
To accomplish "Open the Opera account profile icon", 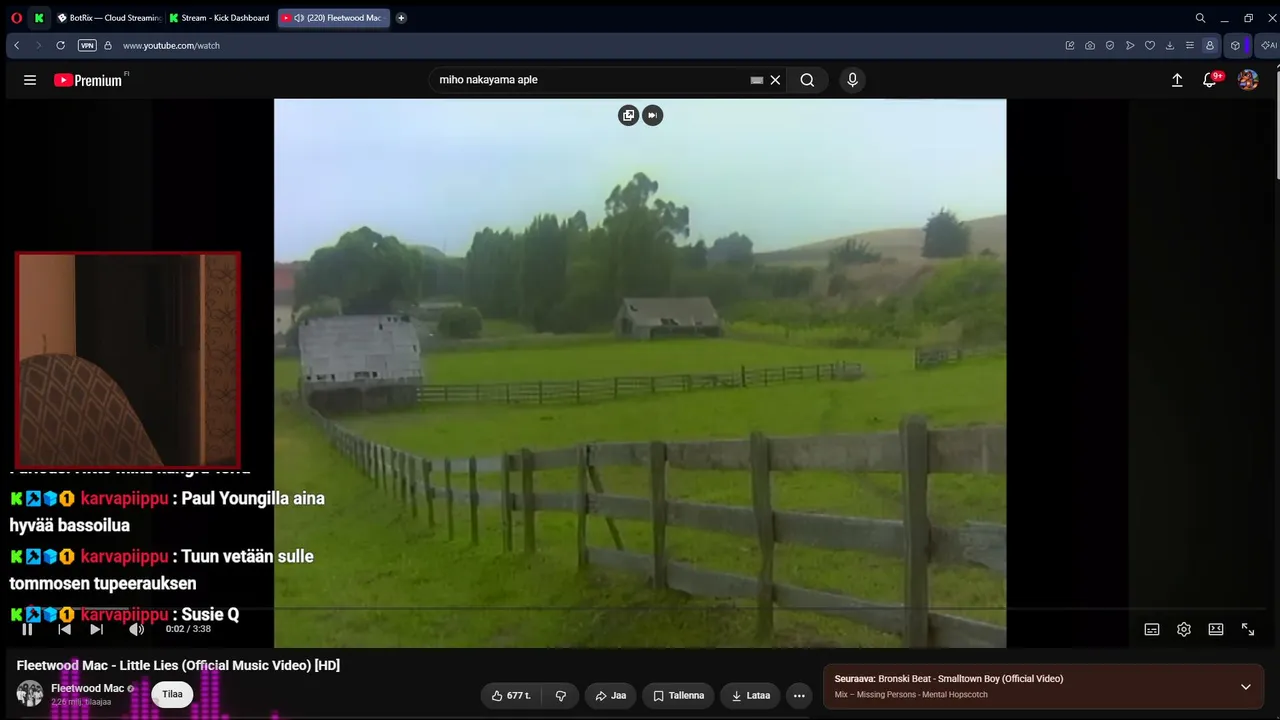I will coord(1210,45).
